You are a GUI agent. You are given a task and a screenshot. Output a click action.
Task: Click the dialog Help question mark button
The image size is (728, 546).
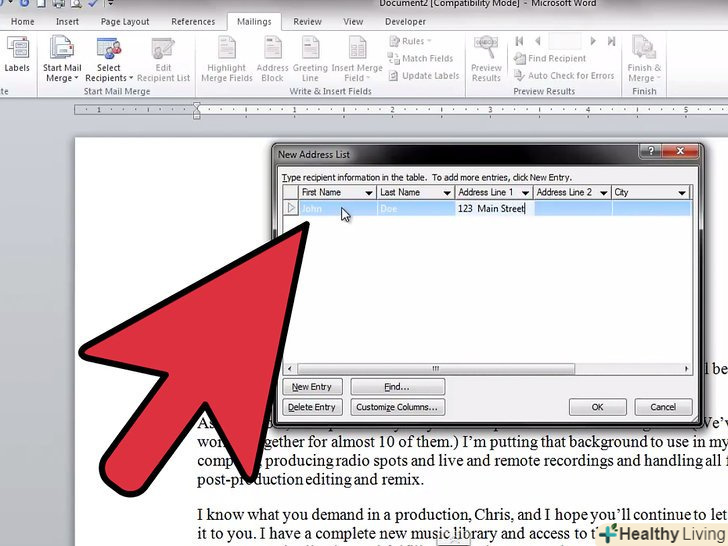[651, 151]
